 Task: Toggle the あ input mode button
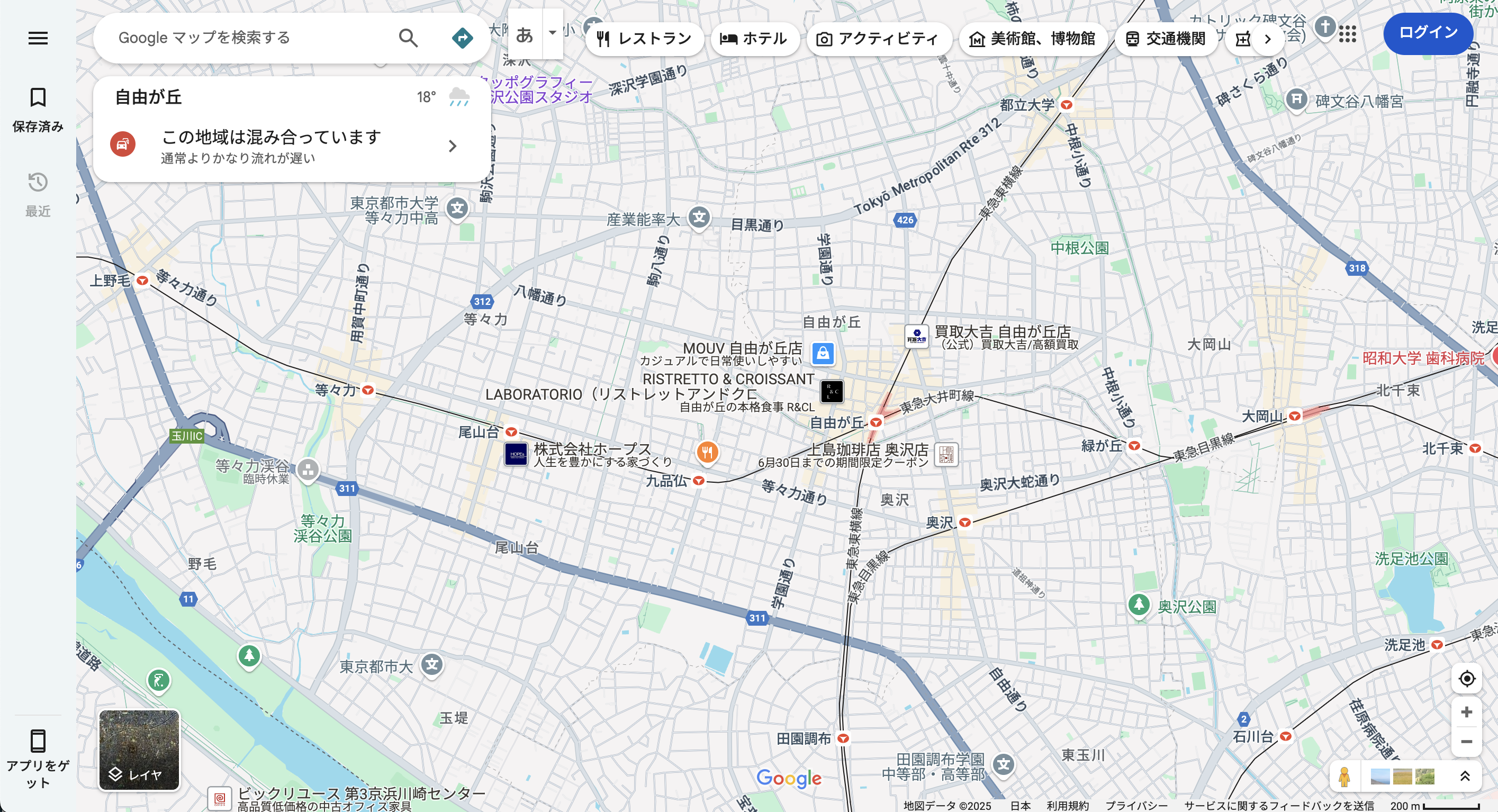point(525,34)
